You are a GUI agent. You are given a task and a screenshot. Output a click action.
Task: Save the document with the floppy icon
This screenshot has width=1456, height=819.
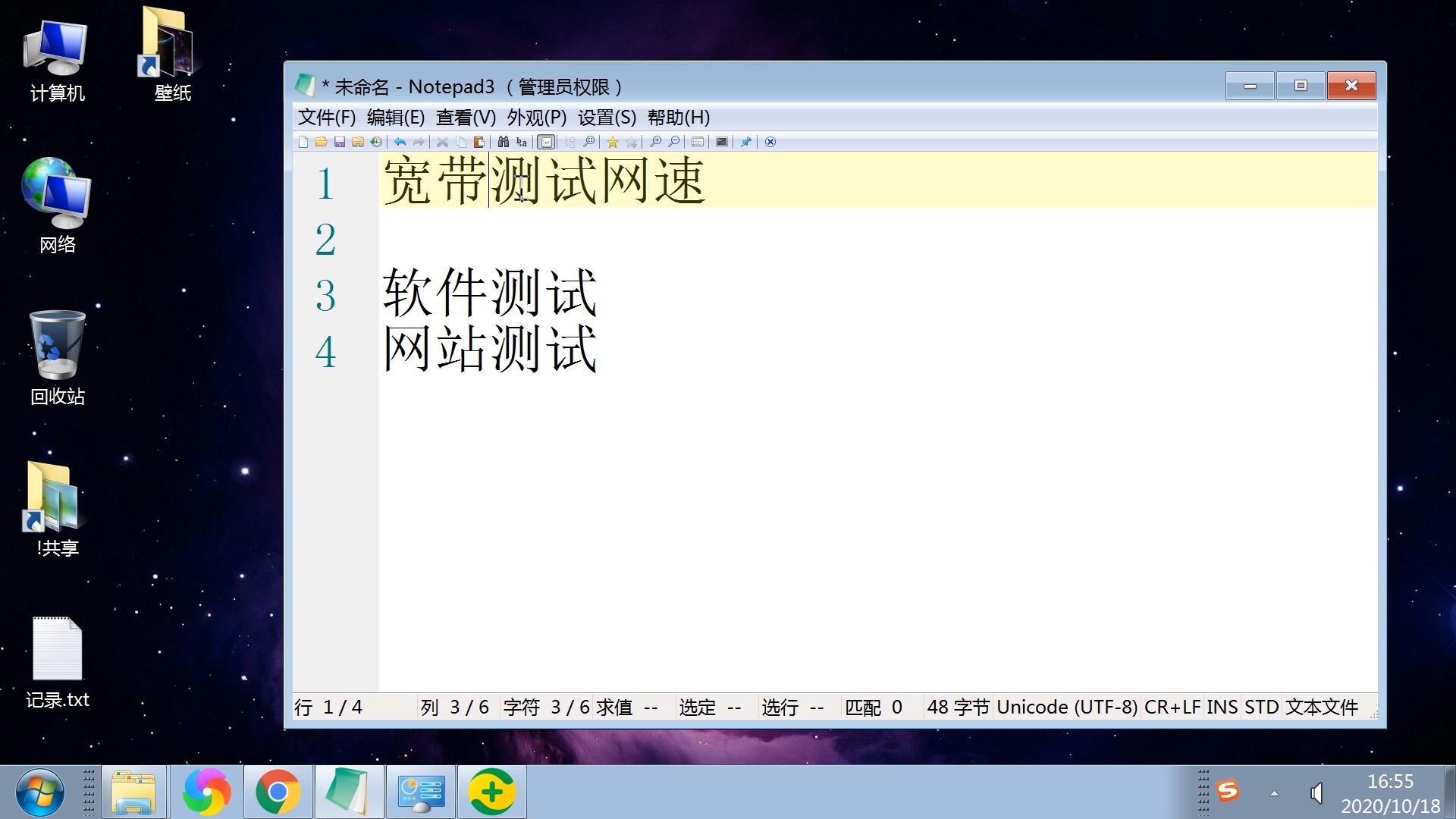339,142
